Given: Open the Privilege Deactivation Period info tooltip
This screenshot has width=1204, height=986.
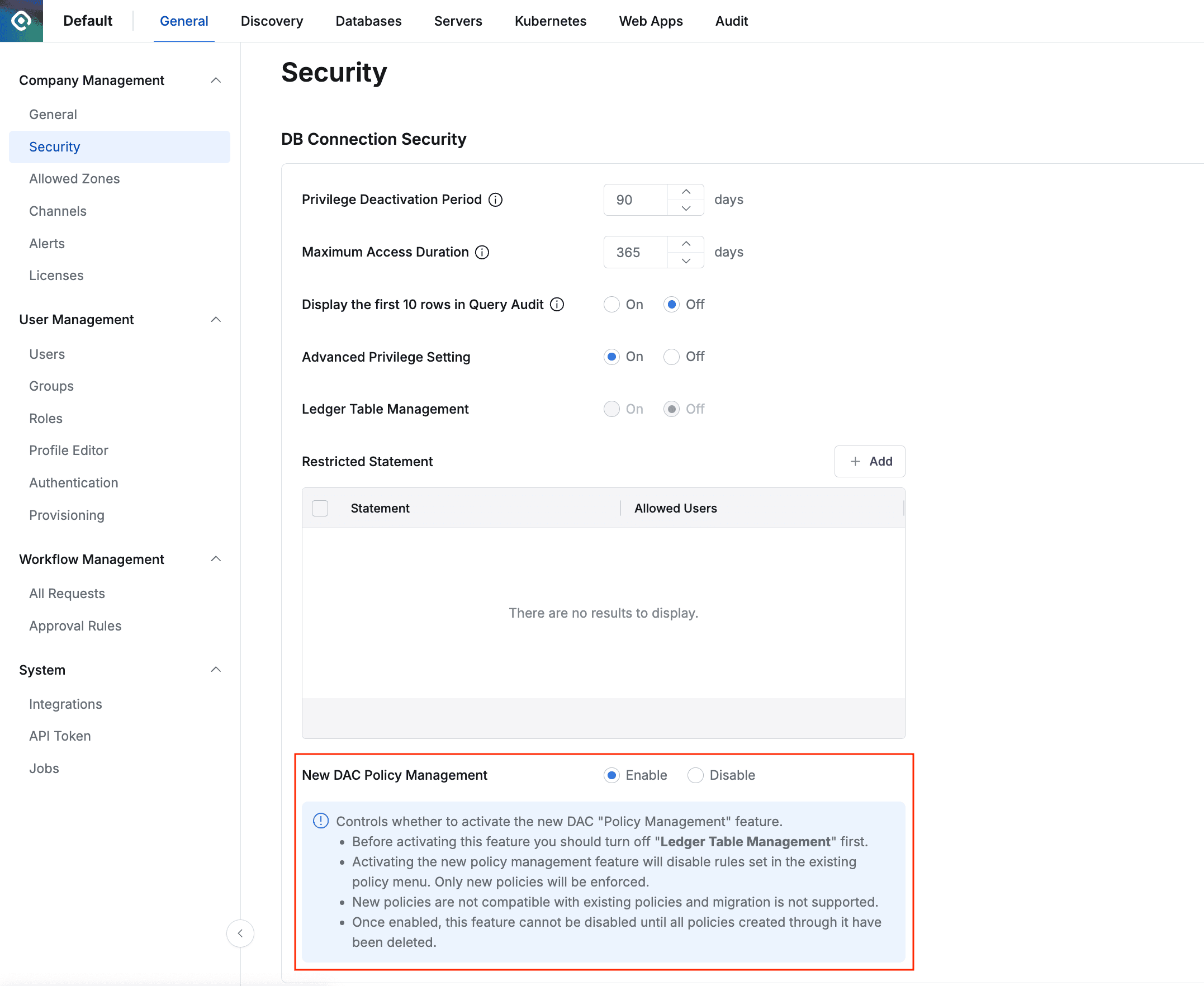Looking at the screenshot, I should click(496, 200).
